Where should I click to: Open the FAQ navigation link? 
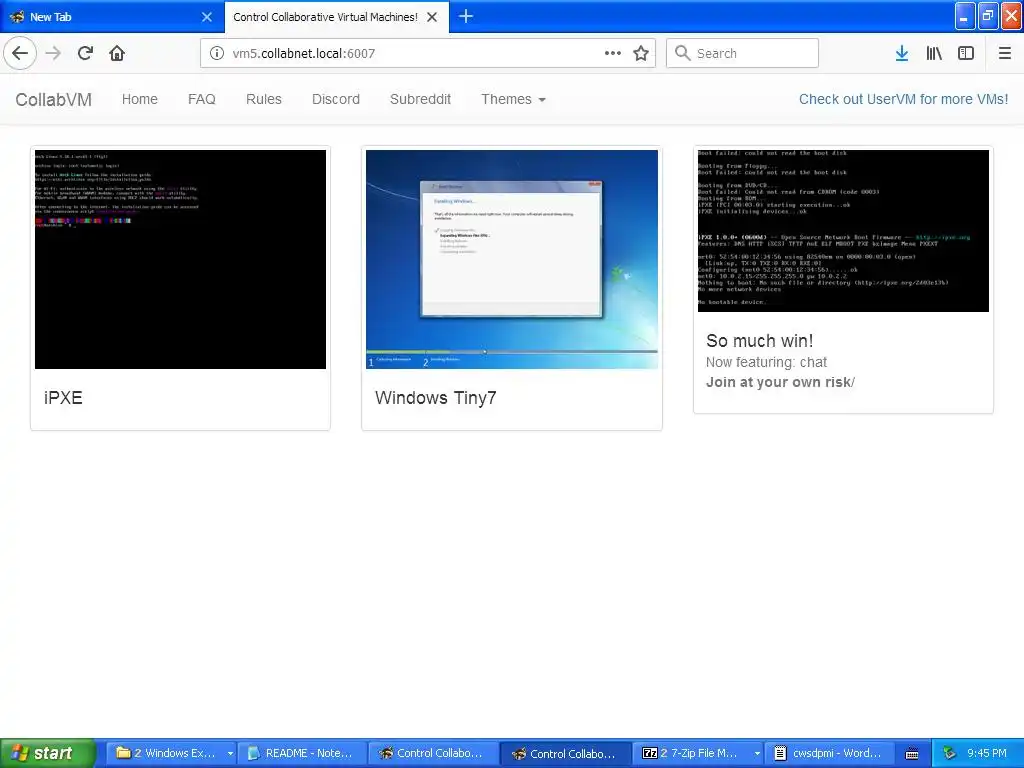202,99
